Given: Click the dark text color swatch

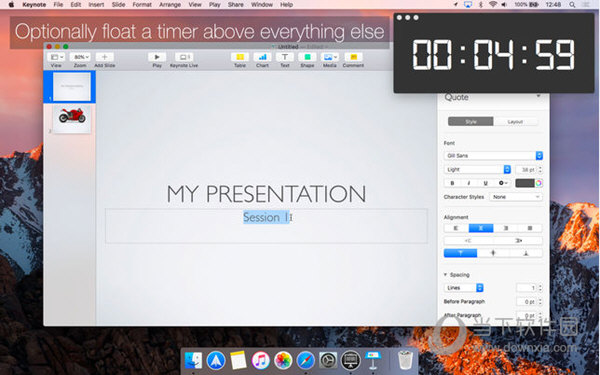Looking at the screenshot, I should 525,183.
